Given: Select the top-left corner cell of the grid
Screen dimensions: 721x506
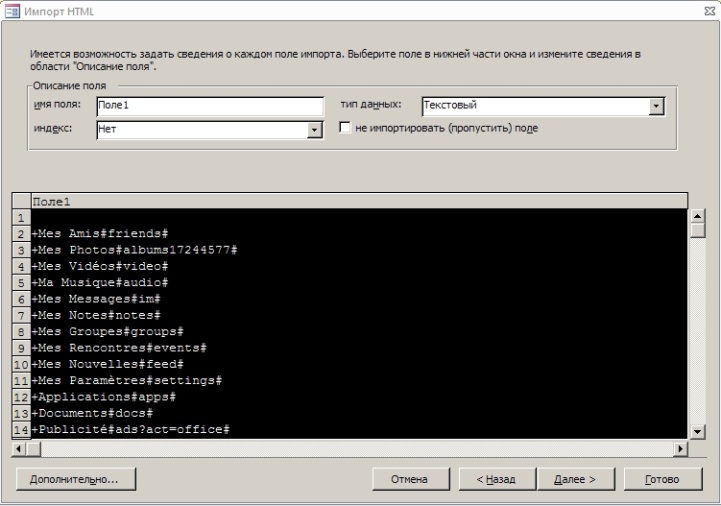Looking at the screenshot, I should [x=21, y=201].
